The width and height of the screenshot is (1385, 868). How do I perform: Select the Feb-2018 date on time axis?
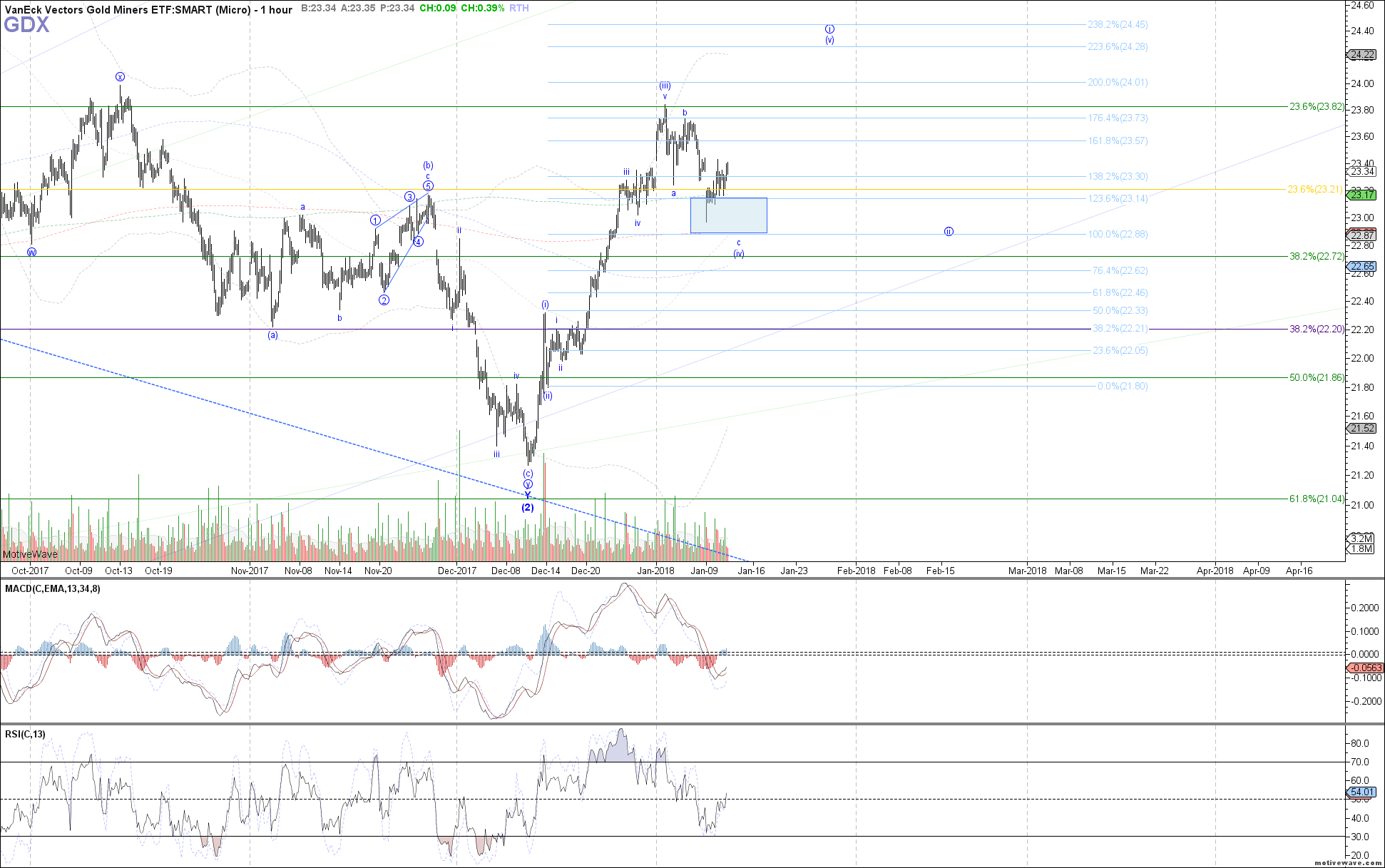pyautogui.click(x=856, y=571)
